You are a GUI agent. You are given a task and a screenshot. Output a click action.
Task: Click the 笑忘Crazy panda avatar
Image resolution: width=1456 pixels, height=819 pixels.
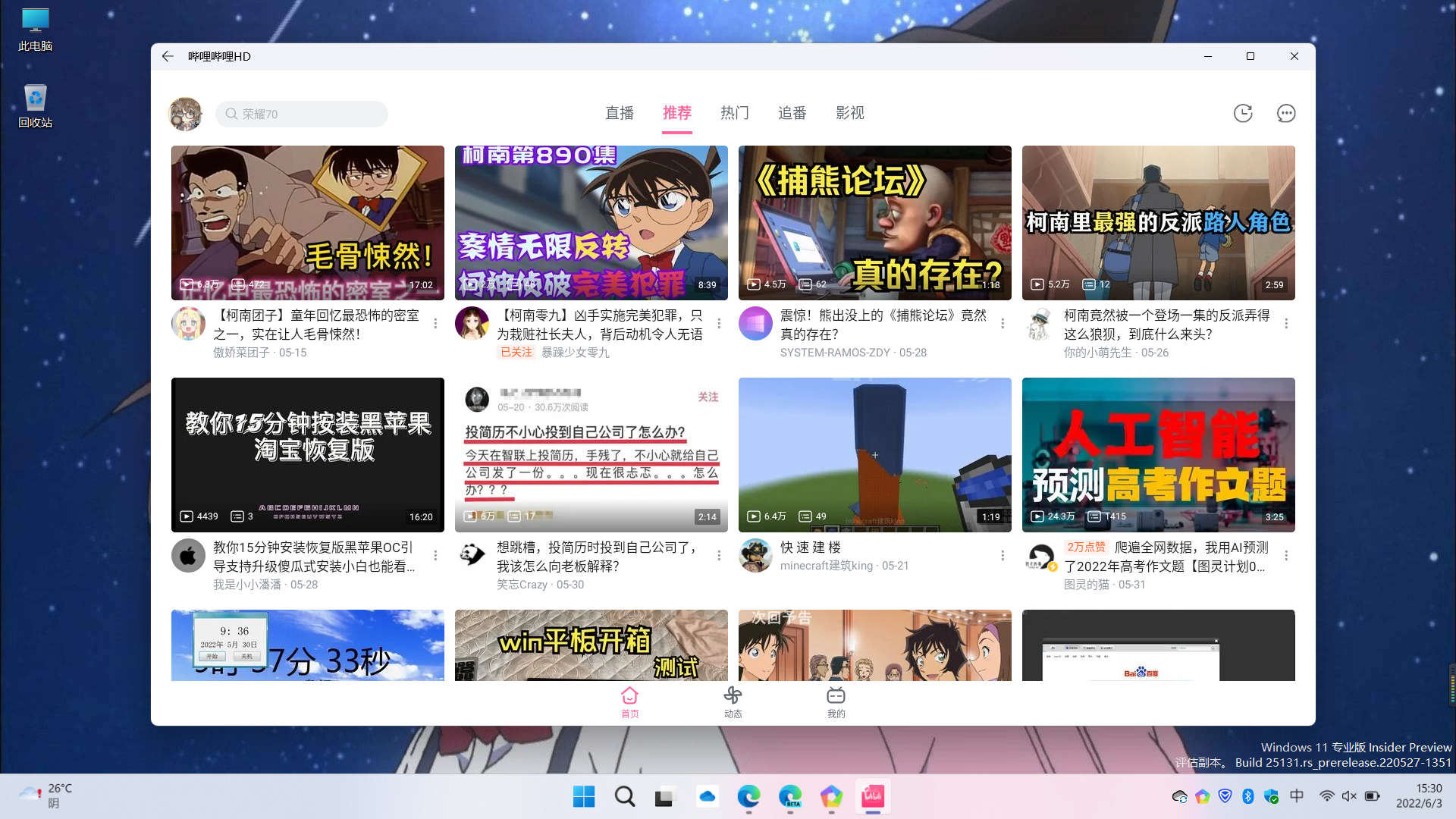pos(472,556)
